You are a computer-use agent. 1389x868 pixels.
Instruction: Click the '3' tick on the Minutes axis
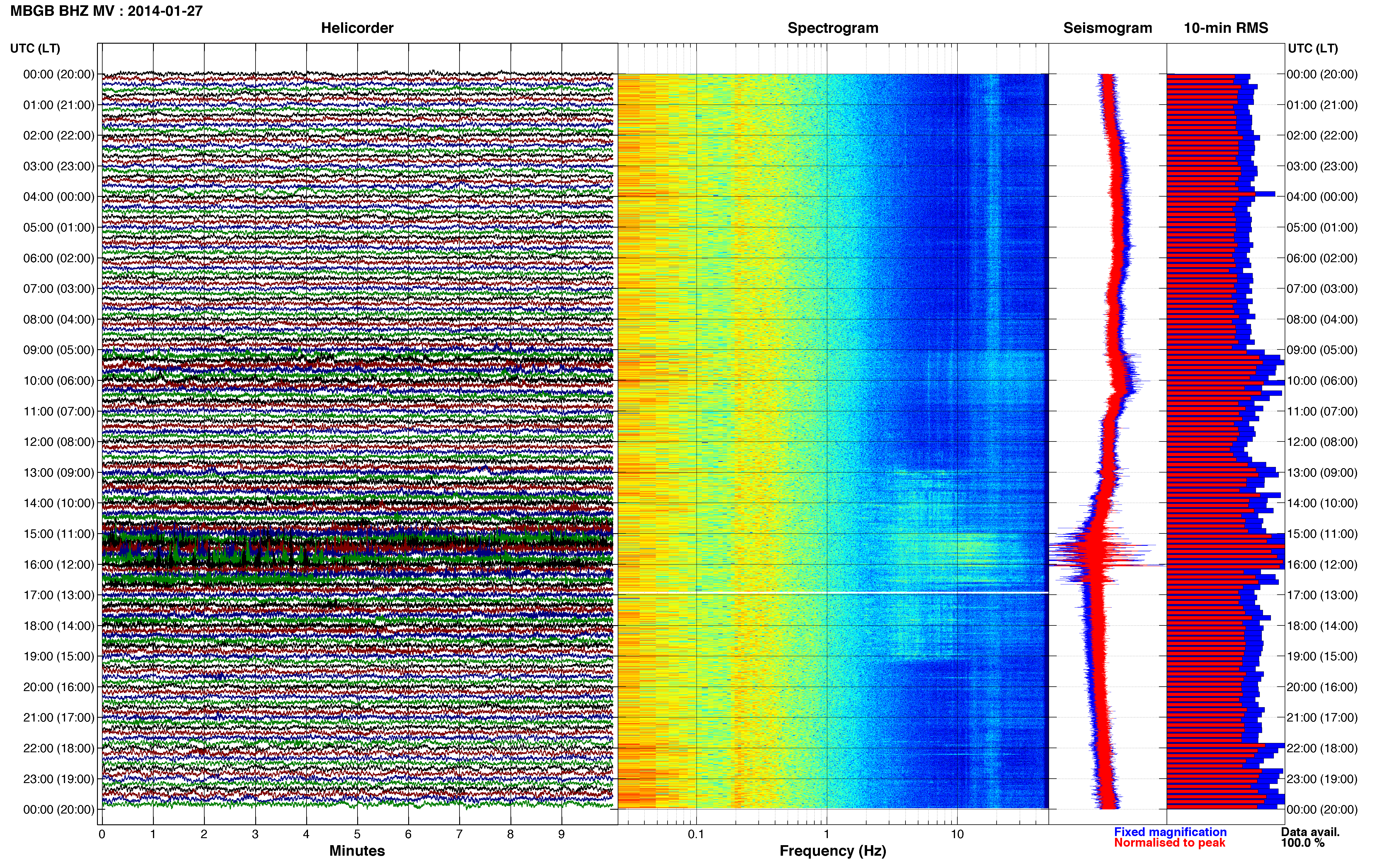pyautogui.click(x=255, y=834)
